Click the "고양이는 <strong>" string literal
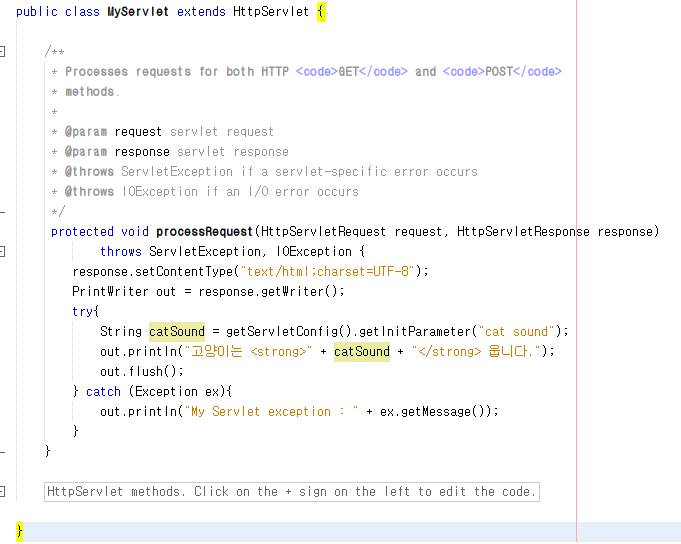 (x=248, y=351)
